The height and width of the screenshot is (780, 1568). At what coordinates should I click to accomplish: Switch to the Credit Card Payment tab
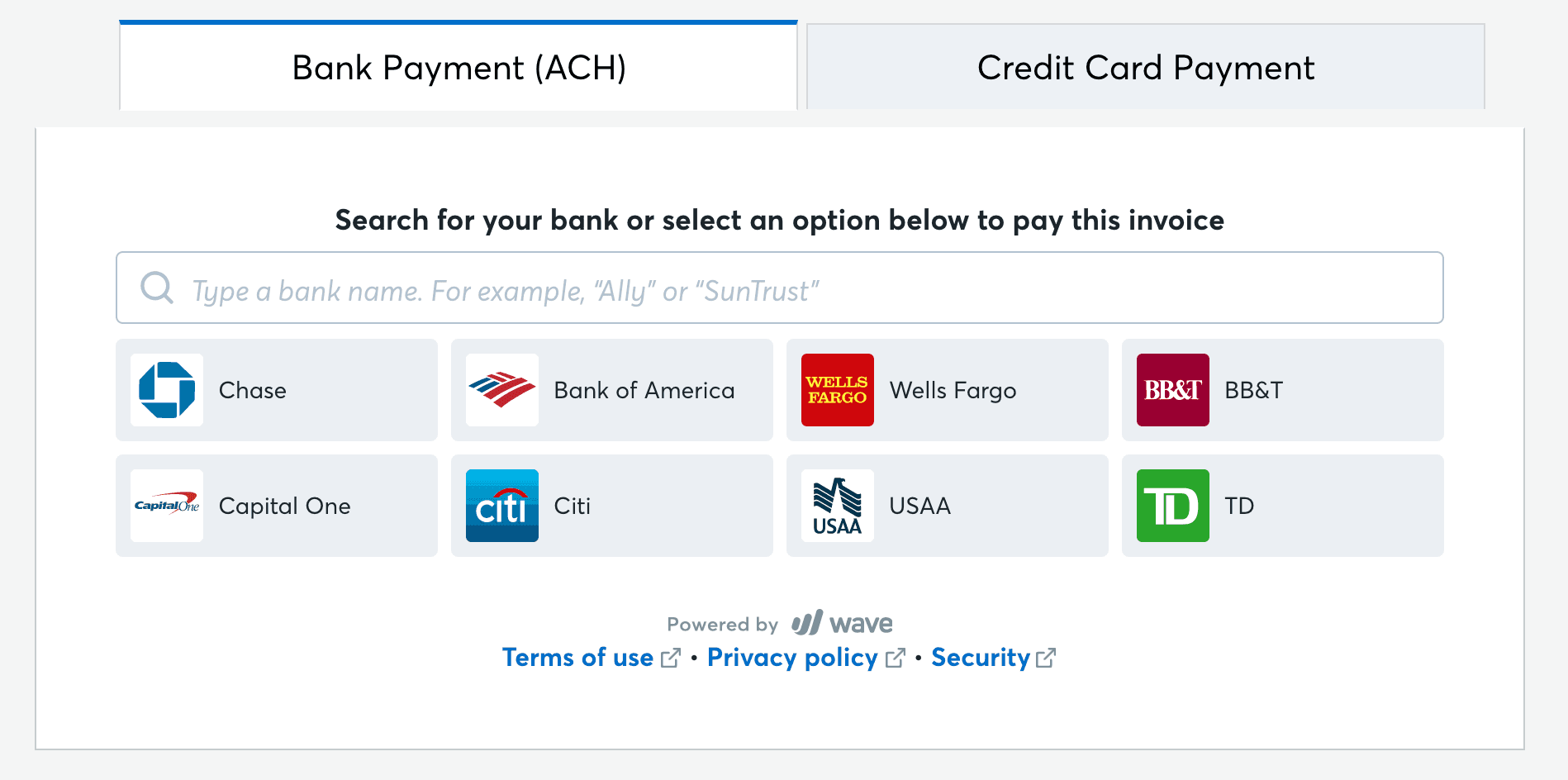1145,67
